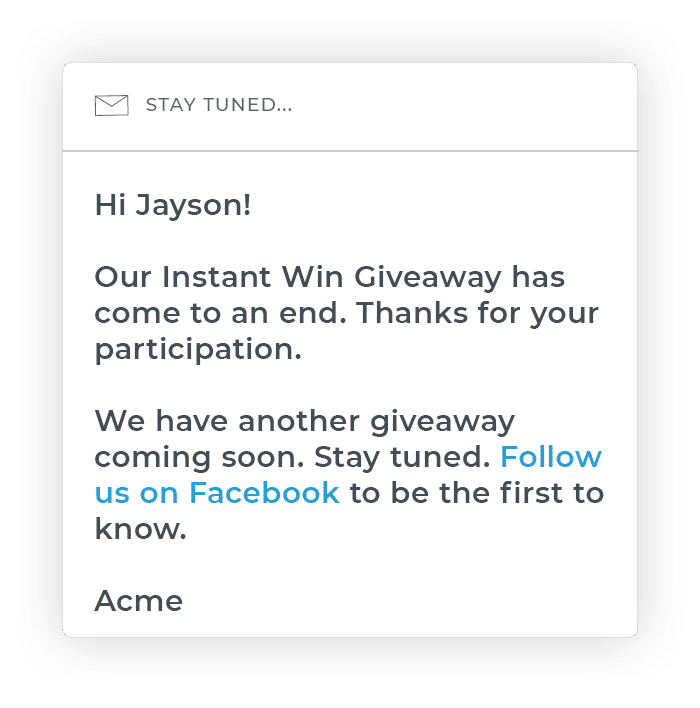The width and height of the screenshot is (700, 708).
Task: Click the envelope mail icon
Action: click(x=111, y=105)
